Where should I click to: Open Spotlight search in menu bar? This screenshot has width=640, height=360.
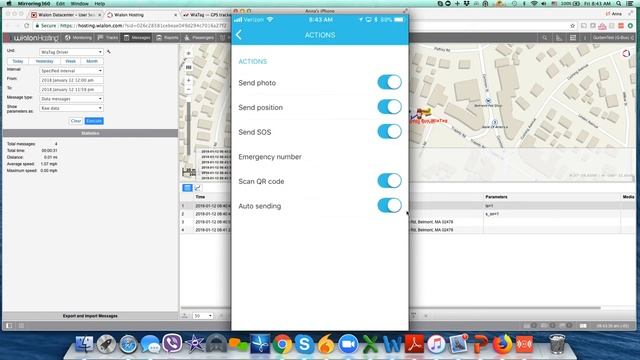(619, 4)
